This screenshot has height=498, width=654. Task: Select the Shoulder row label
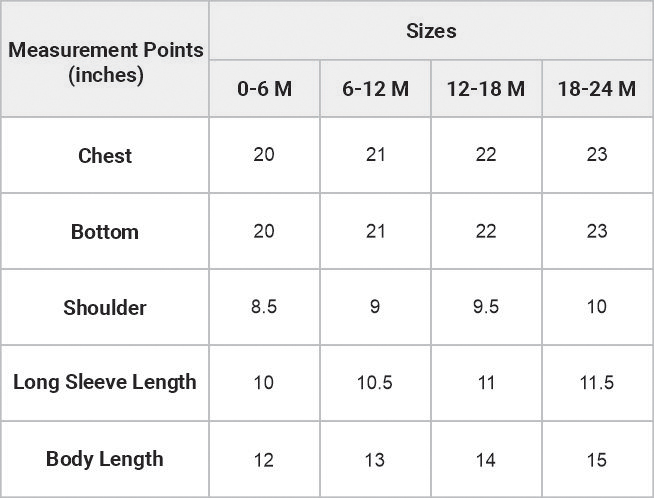(105, 307)
